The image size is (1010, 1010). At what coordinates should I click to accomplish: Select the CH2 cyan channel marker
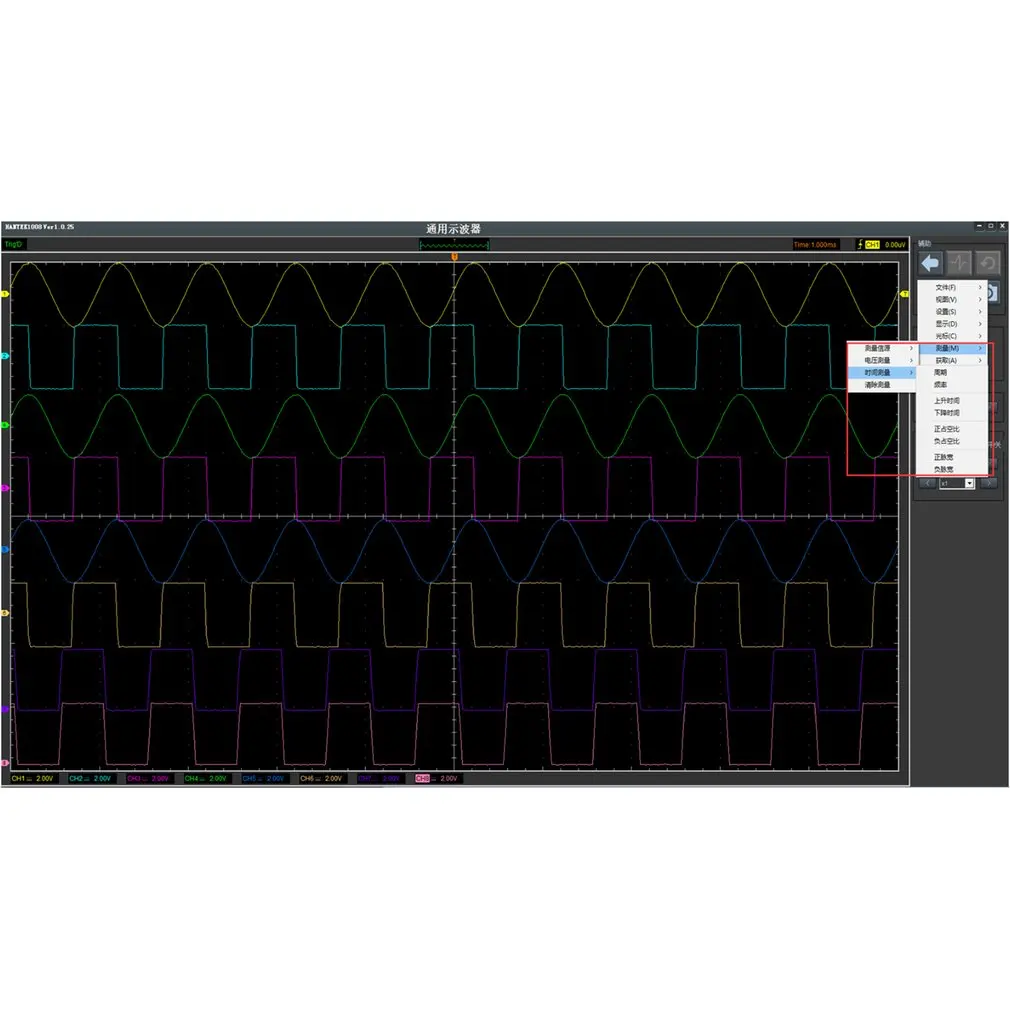[x=5, y=356]
